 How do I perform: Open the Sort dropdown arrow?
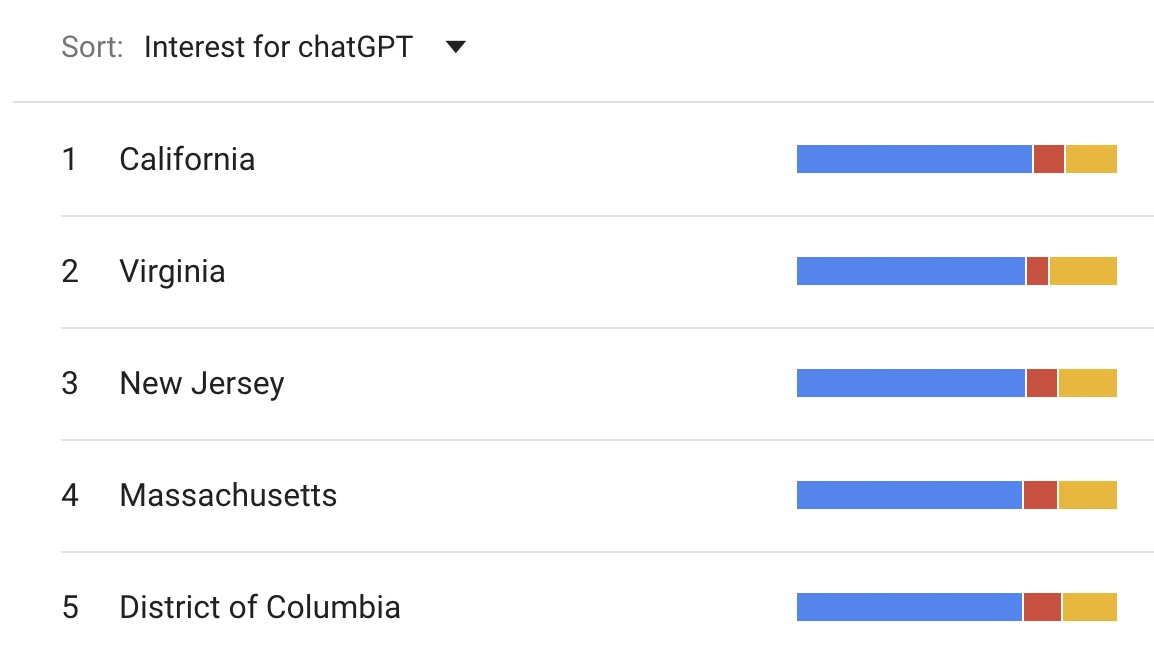pos(456,47)
